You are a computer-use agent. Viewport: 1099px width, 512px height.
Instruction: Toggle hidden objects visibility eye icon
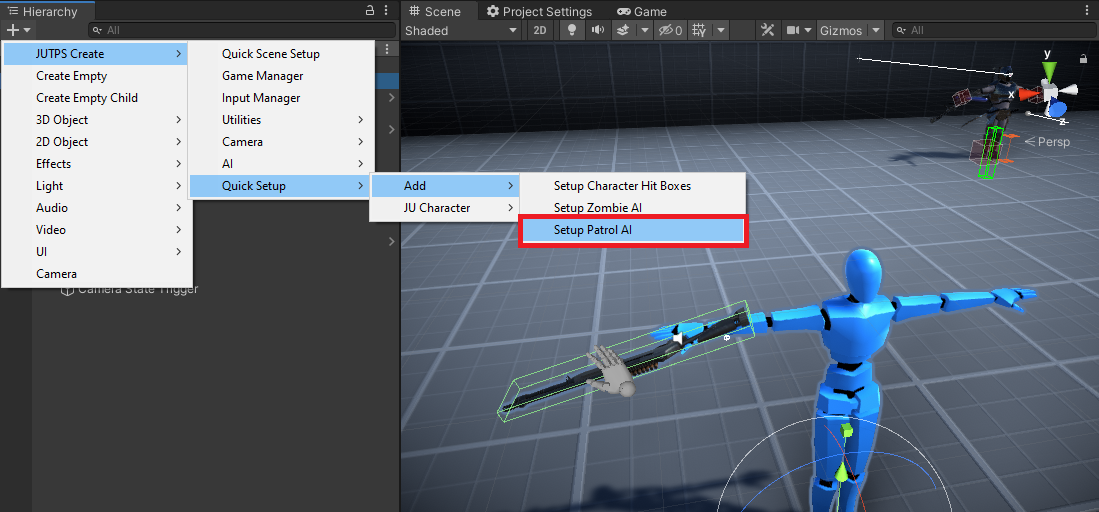click(671, 30)
